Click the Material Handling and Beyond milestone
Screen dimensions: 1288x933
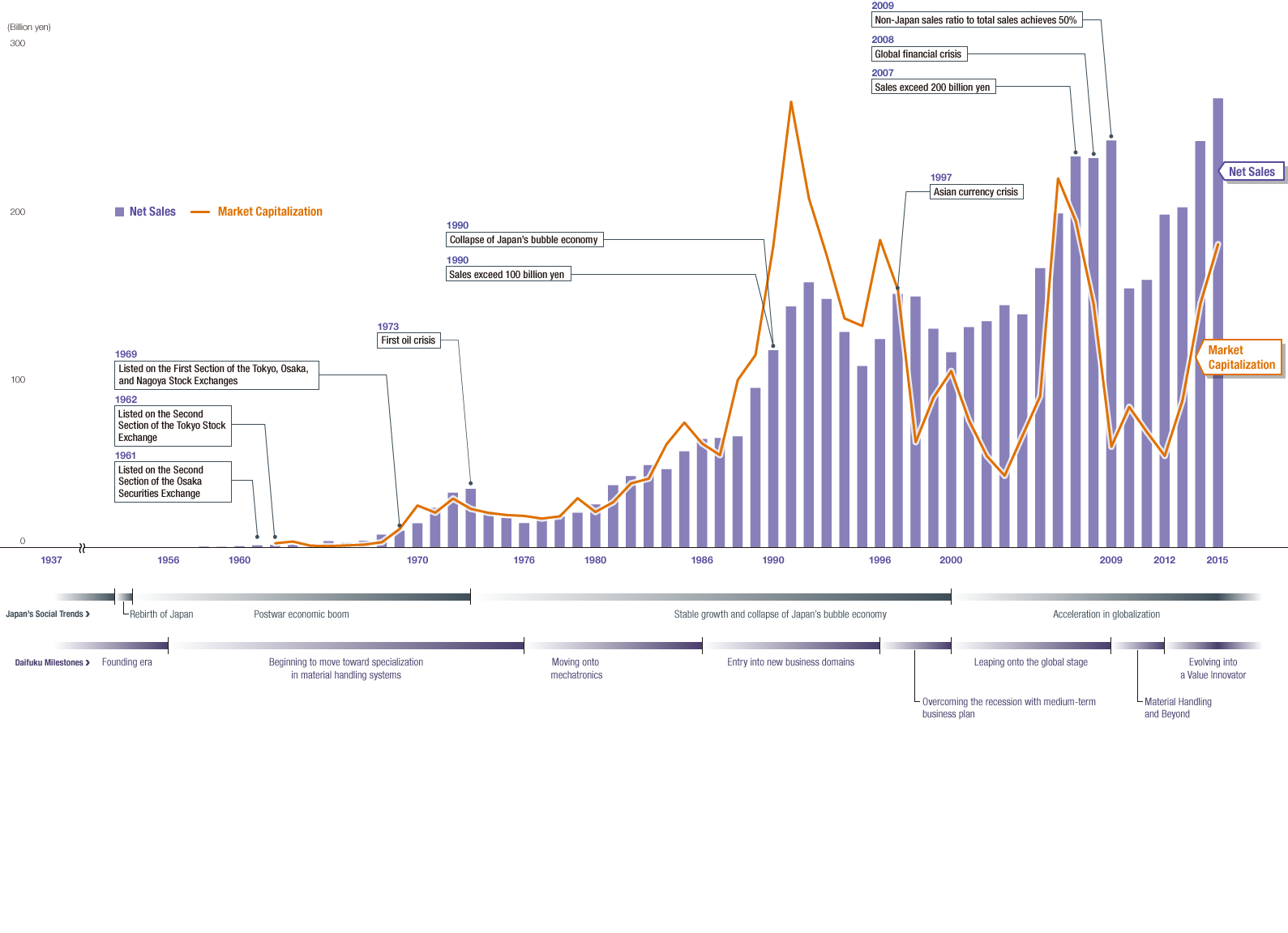tap(1177, 708)
